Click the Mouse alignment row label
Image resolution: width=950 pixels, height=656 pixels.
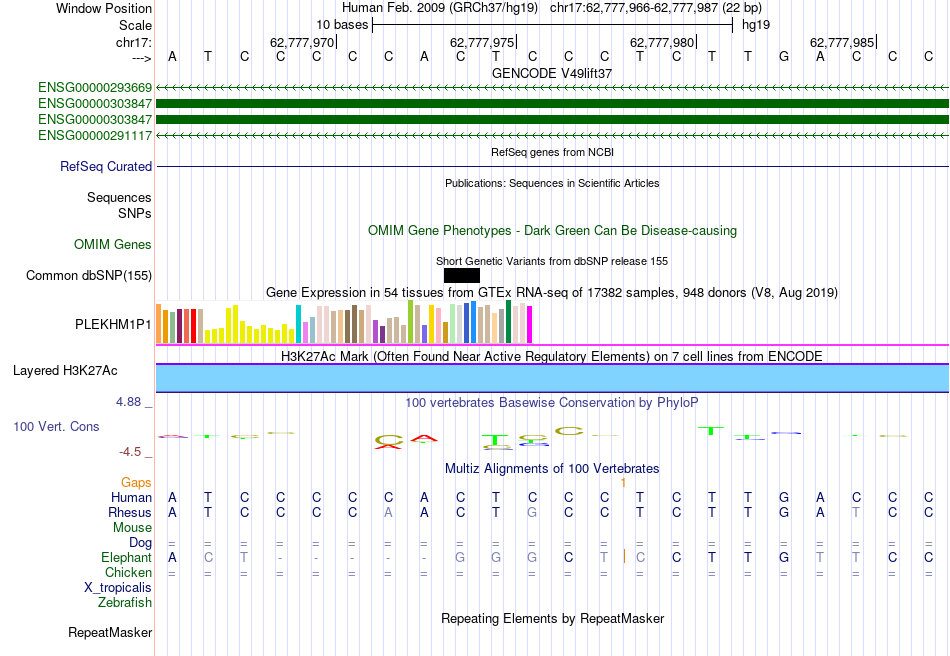click(x=132, y=528)
